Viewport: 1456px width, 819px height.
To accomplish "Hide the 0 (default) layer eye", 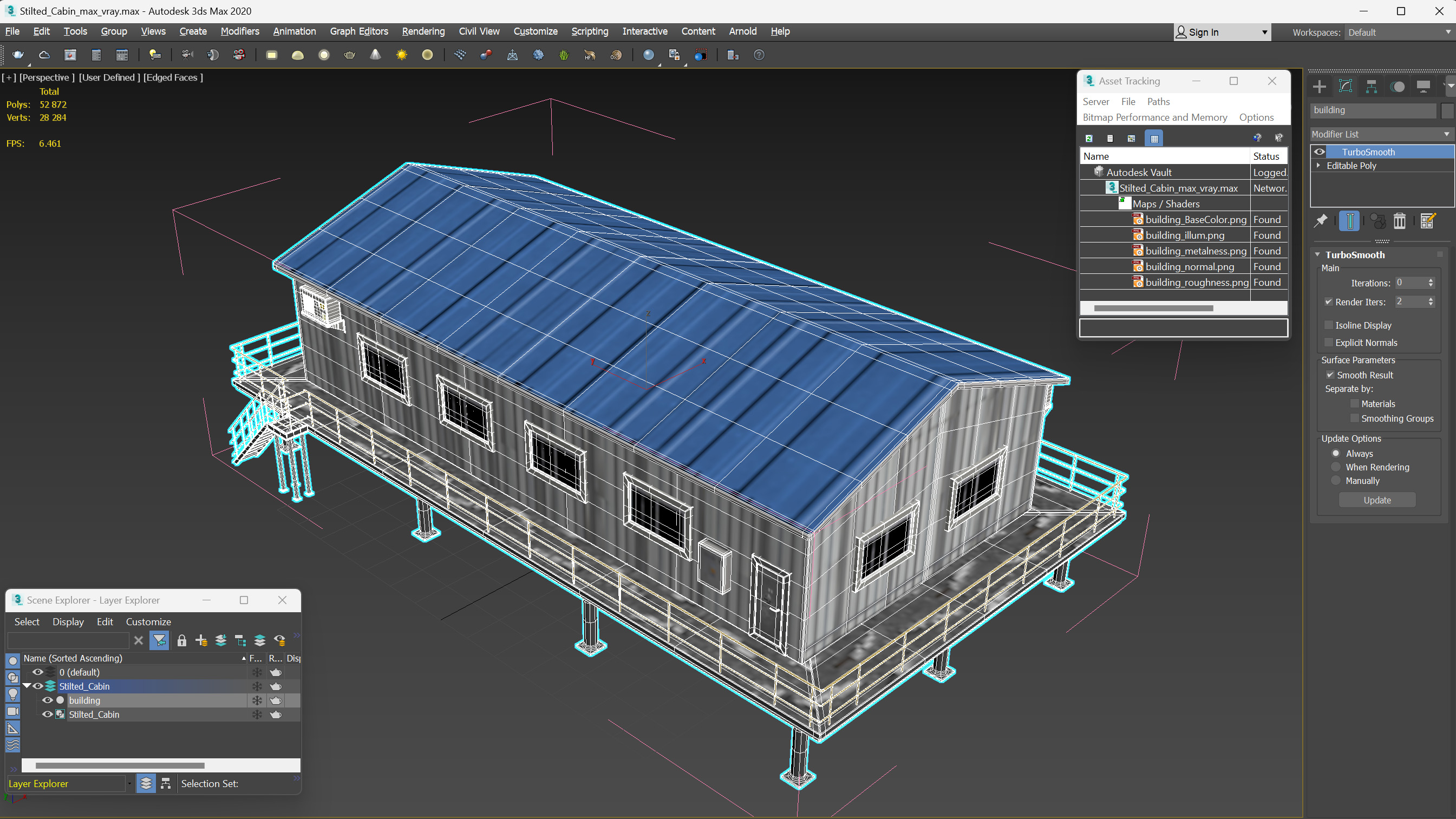I will 37,672.
